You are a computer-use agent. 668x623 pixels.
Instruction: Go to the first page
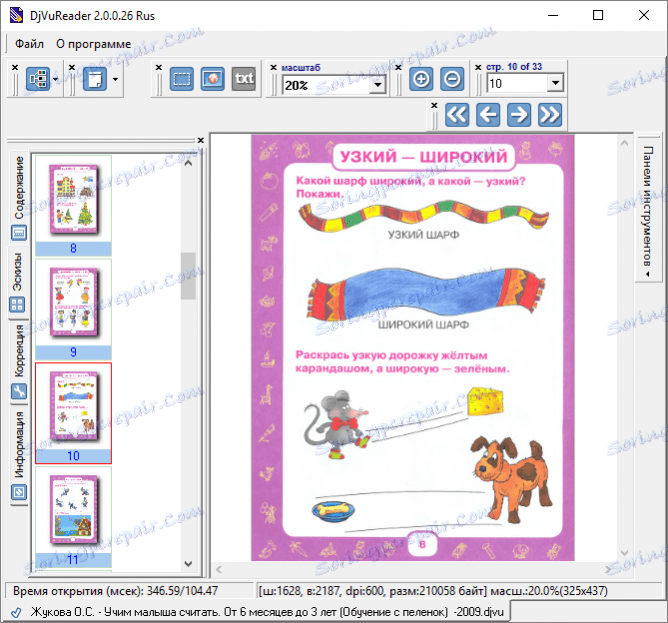click(x=457, y=115)
